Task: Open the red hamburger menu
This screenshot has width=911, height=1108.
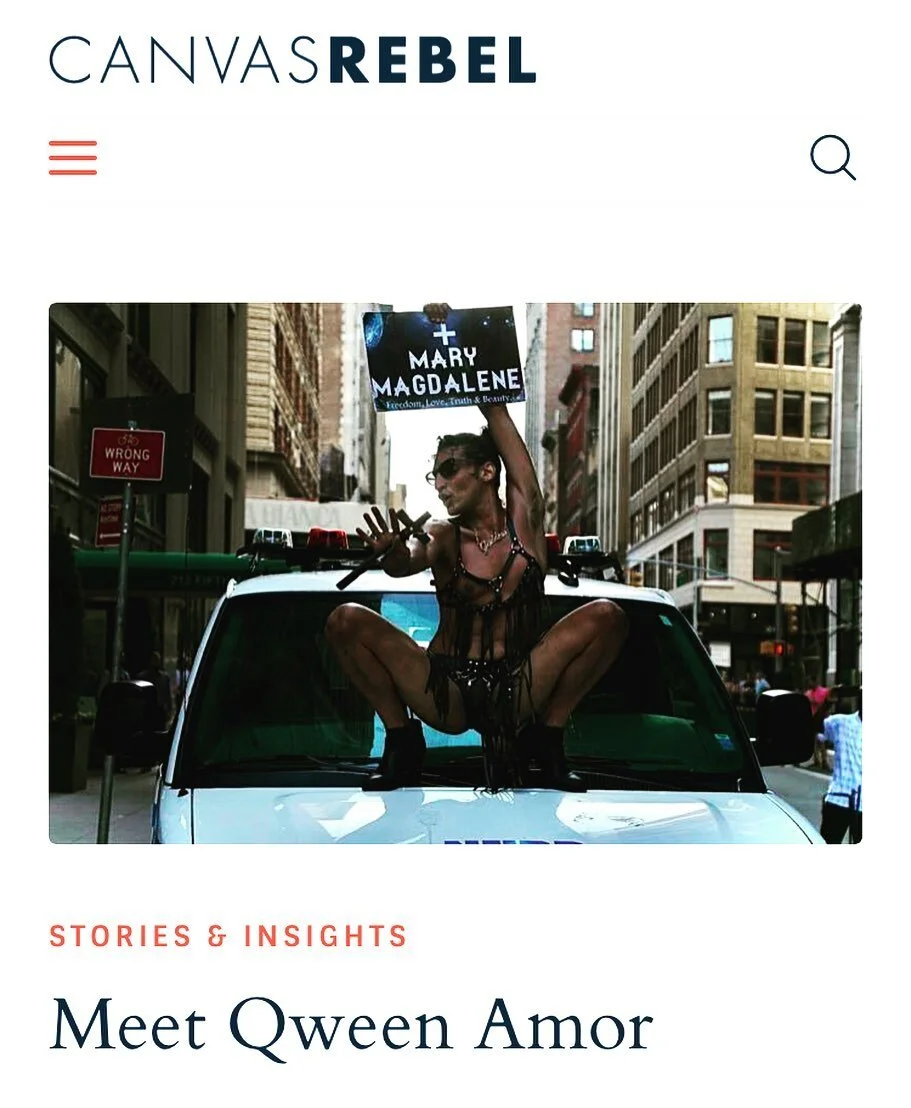Action: pyautogui.click(x=73, y=158)
